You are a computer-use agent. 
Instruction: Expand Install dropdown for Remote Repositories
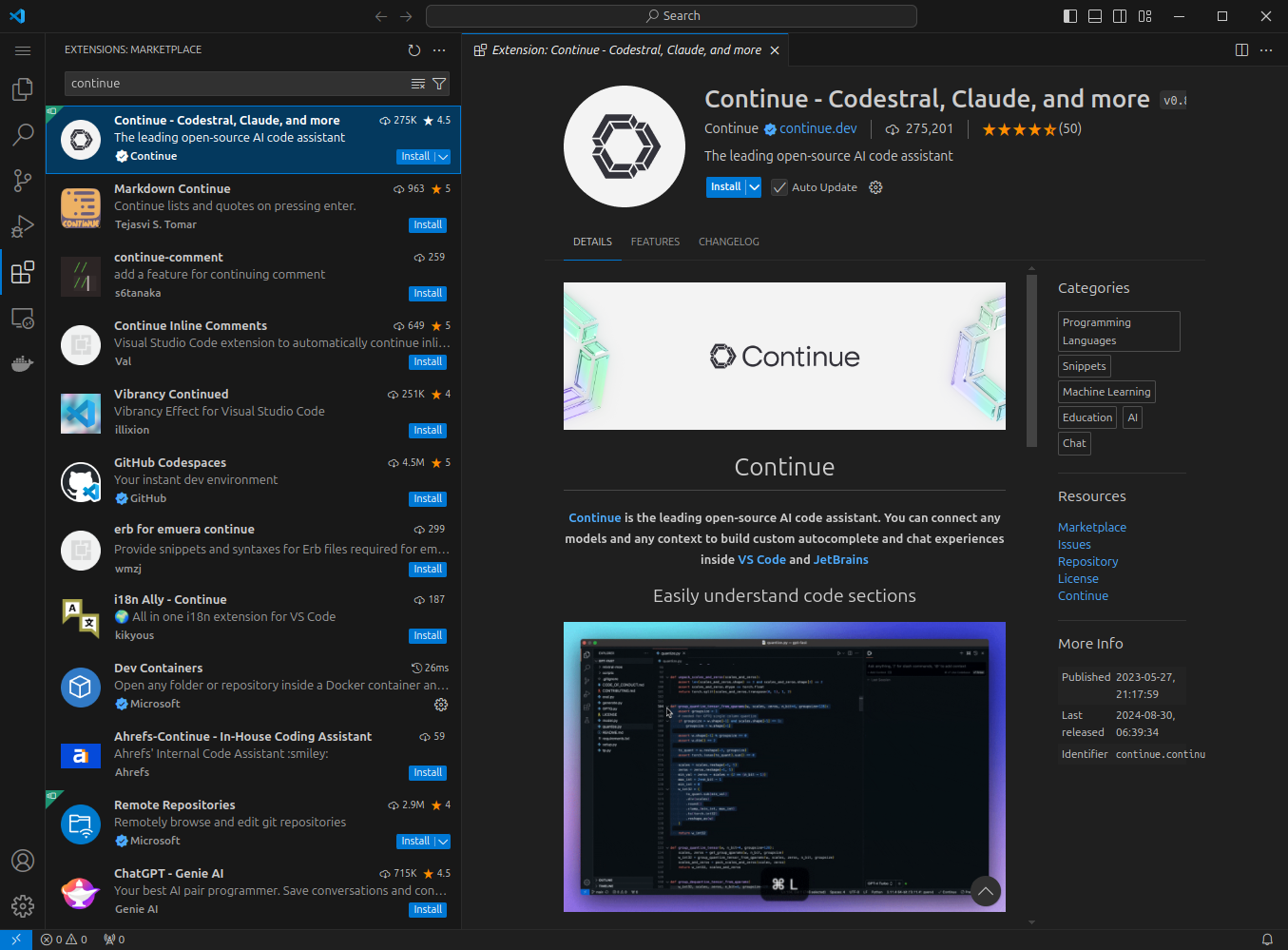pos(443,842)
